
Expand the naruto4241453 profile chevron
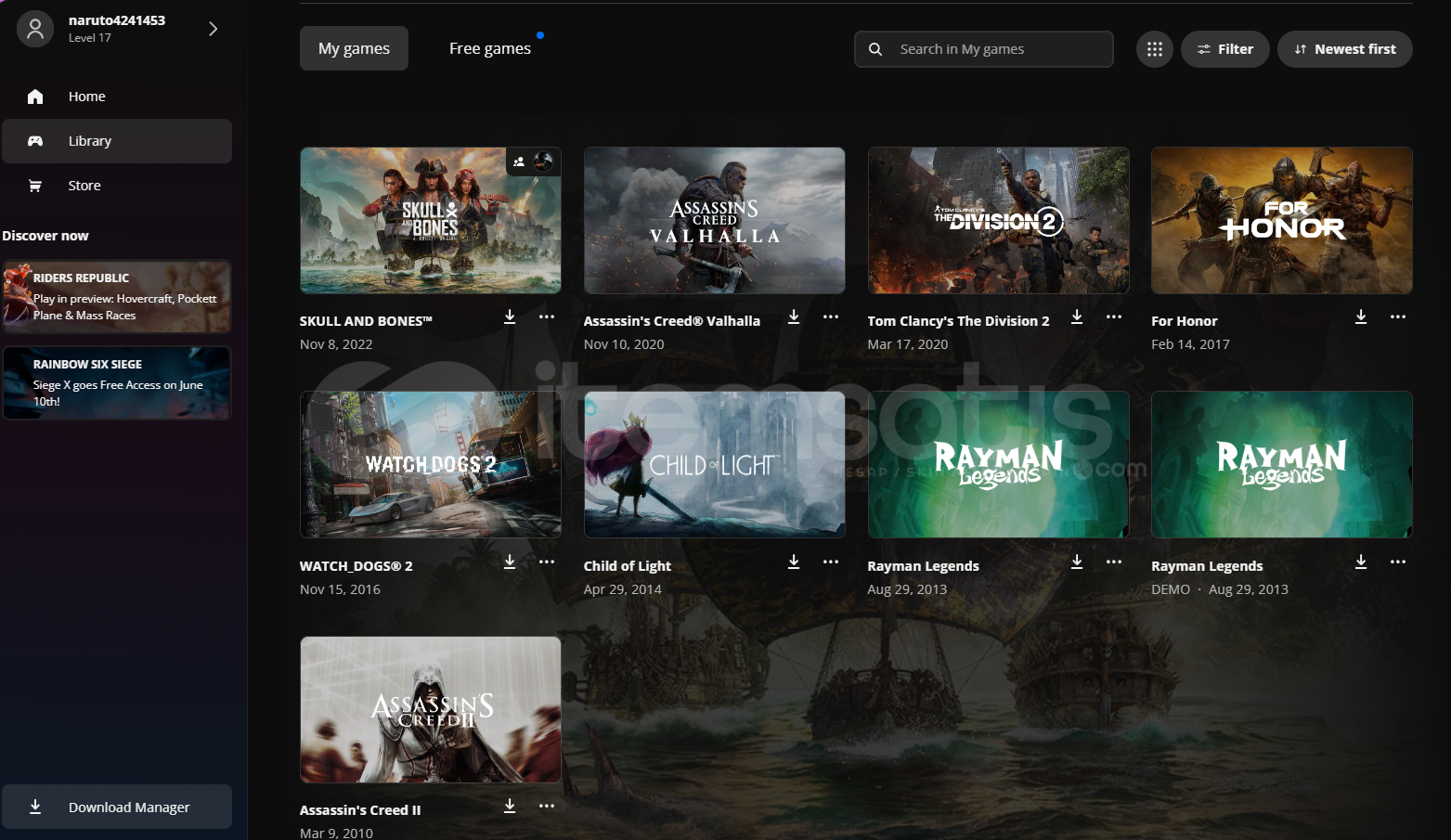(213, 29)
